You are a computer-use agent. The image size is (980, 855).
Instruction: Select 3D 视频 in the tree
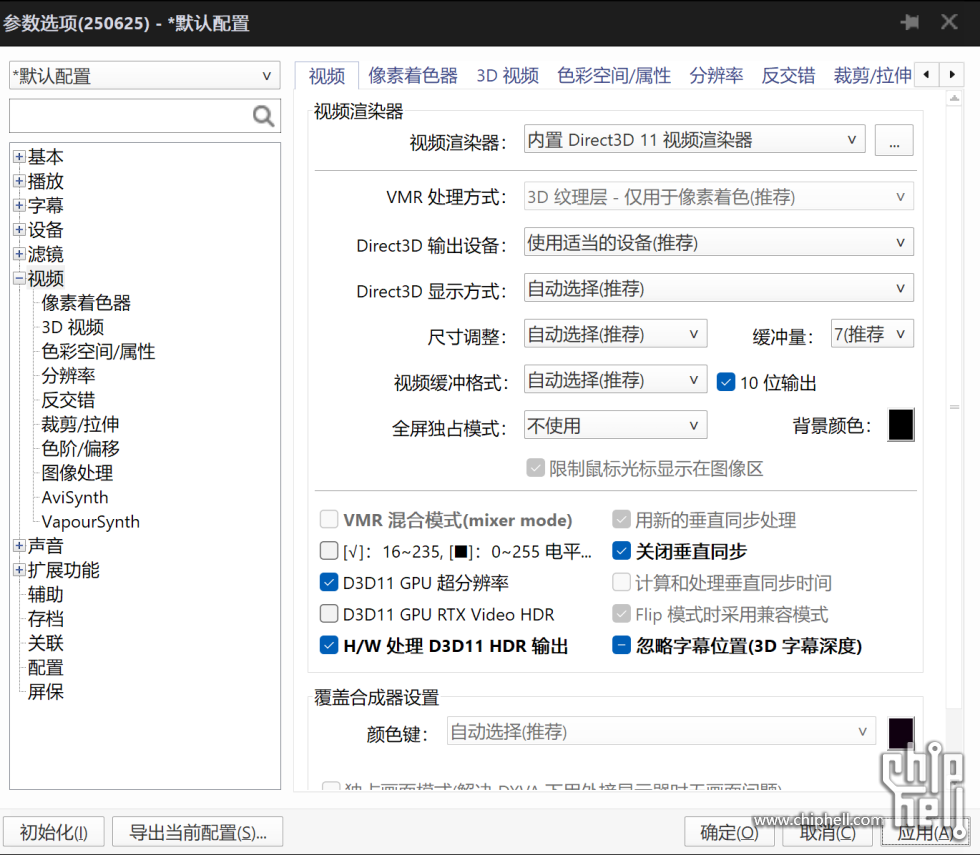pos(72,328)
